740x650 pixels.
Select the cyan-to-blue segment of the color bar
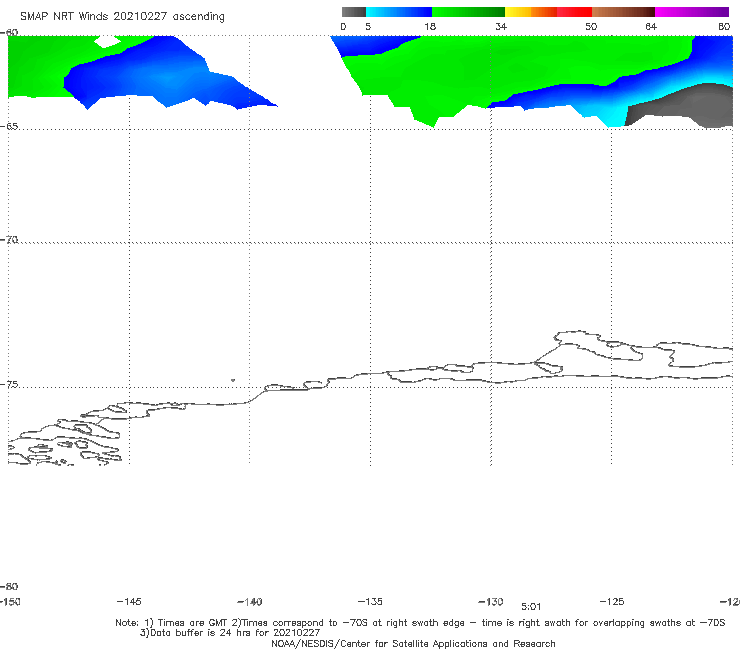pos(399,12)
